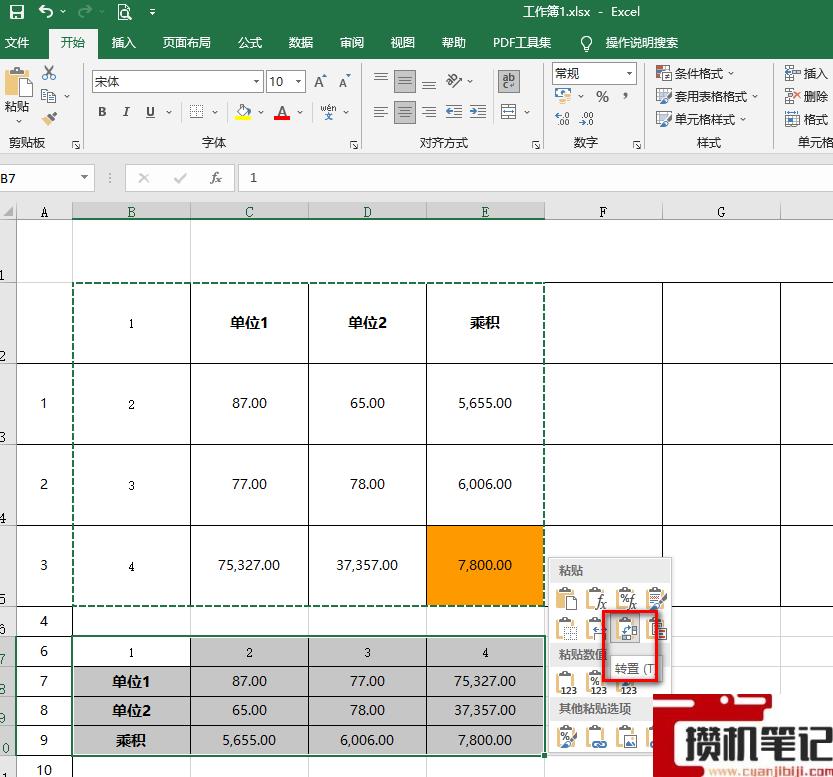The image size is (833, 777).
Task: Choose the Paste Link option
Action: pyautogui.click(x=597, y=737)
